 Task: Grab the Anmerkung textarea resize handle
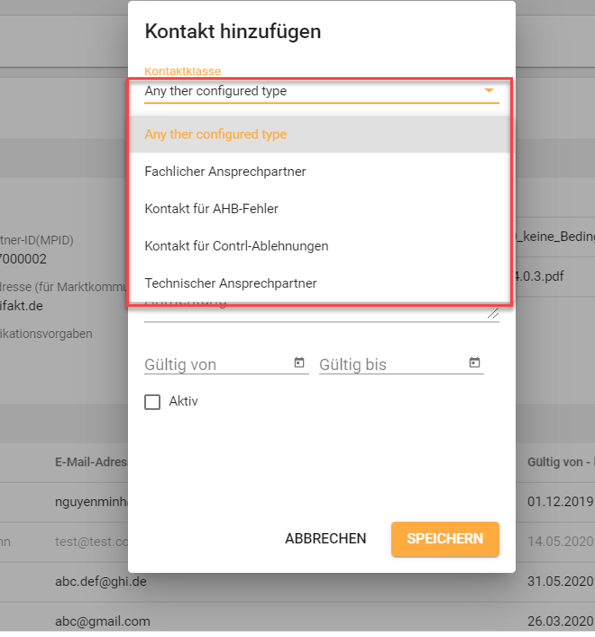[x=493, y=313]
